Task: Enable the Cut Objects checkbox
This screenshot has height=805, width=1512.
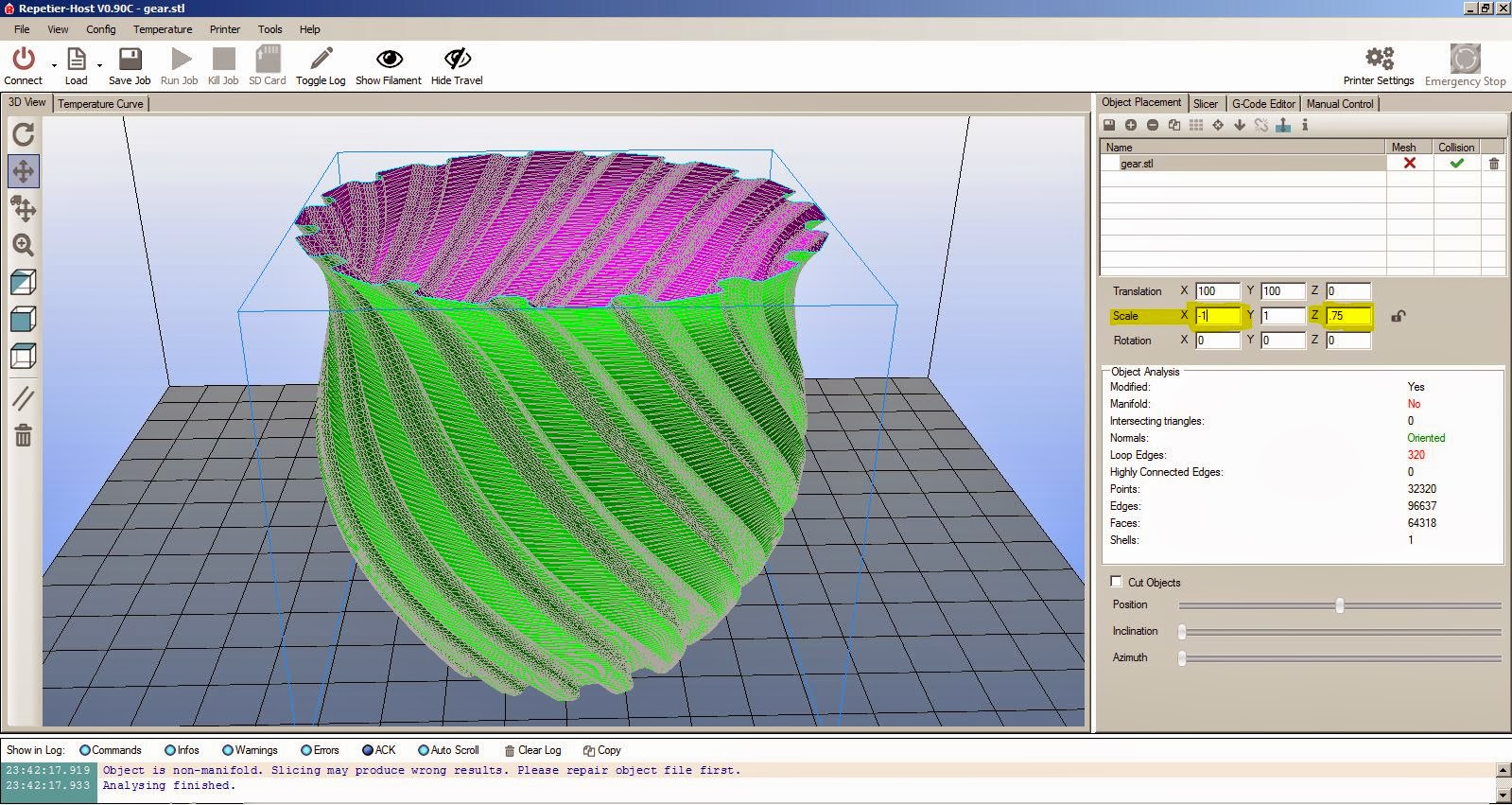Action: [1117, 582]
